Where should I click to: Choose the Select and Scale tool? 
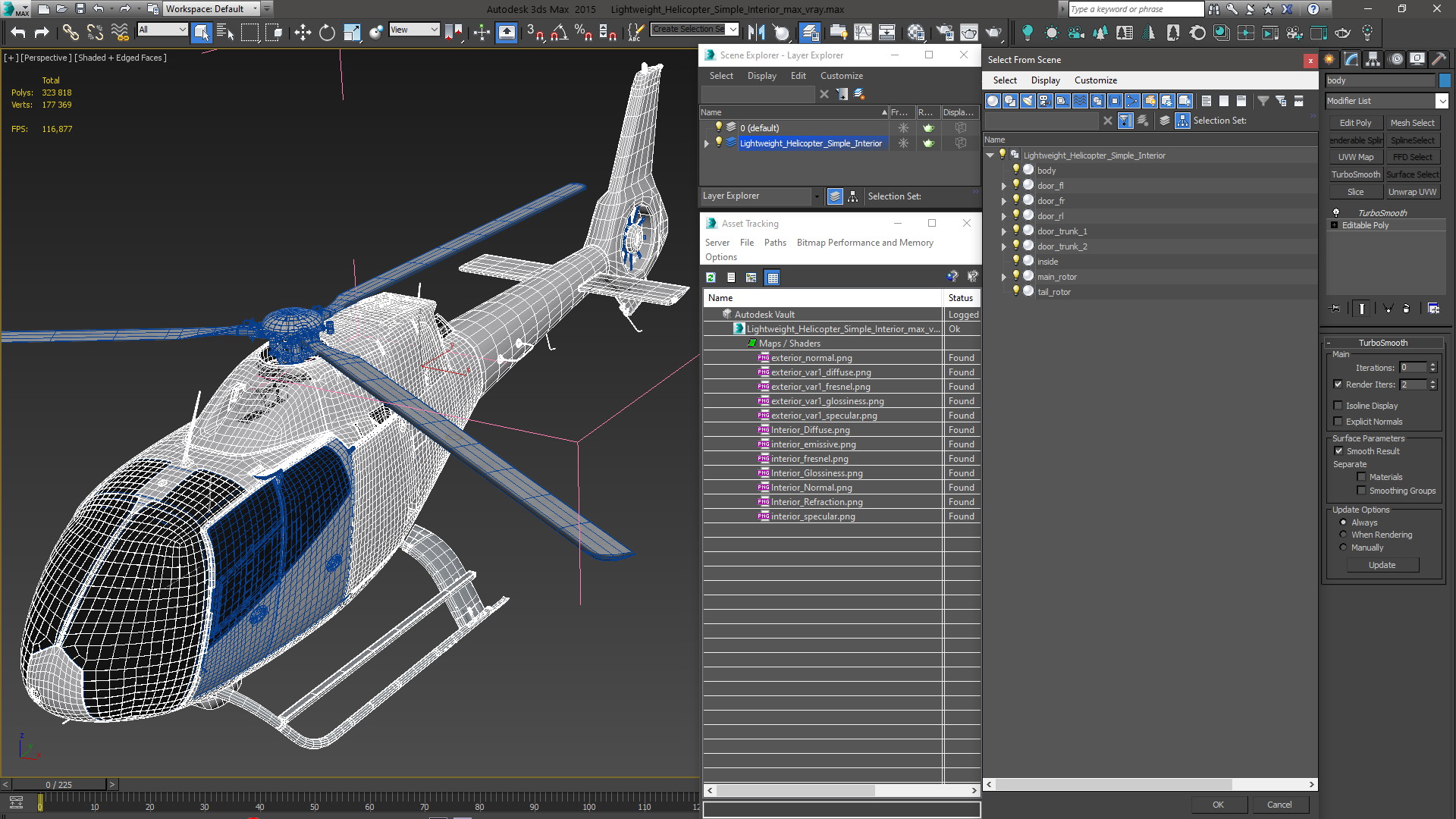tap(351, 32)
